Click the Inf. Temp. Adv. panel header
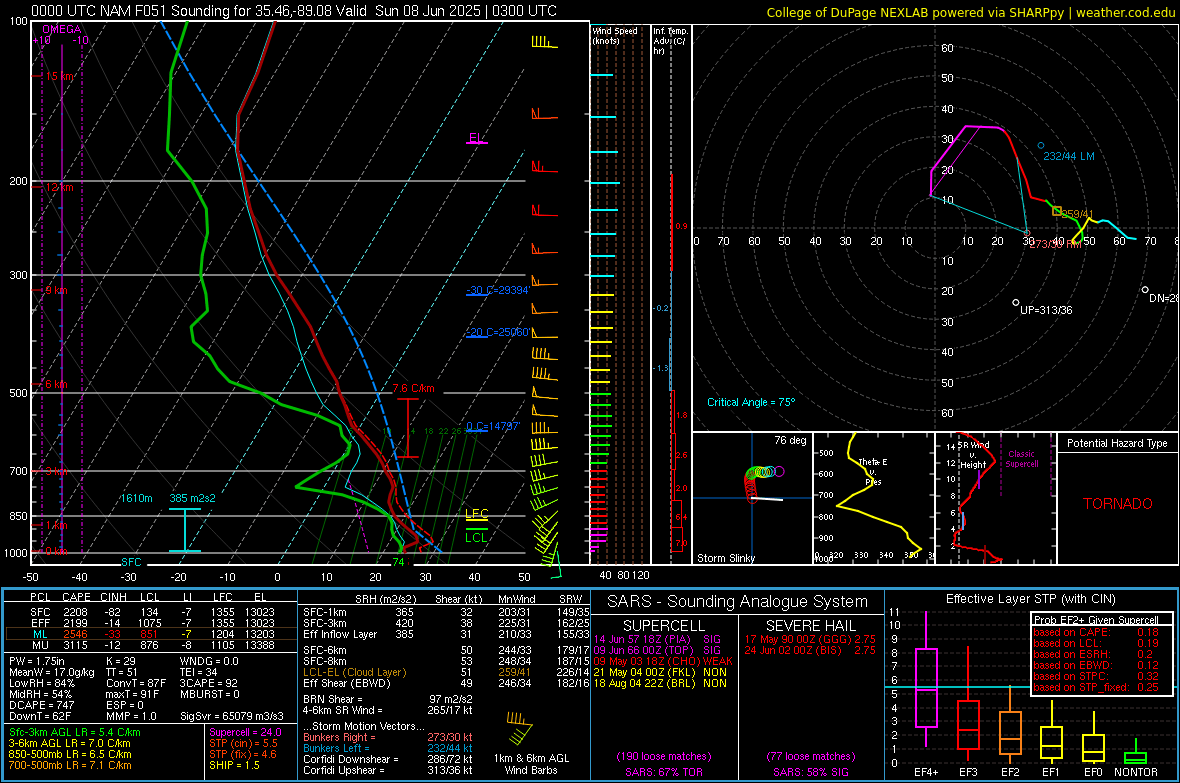 click(x=670, y=41)
